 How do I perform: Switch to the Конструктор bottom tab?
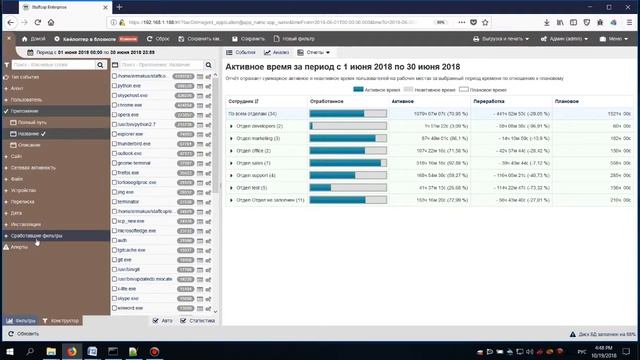(x=61, y=321)
